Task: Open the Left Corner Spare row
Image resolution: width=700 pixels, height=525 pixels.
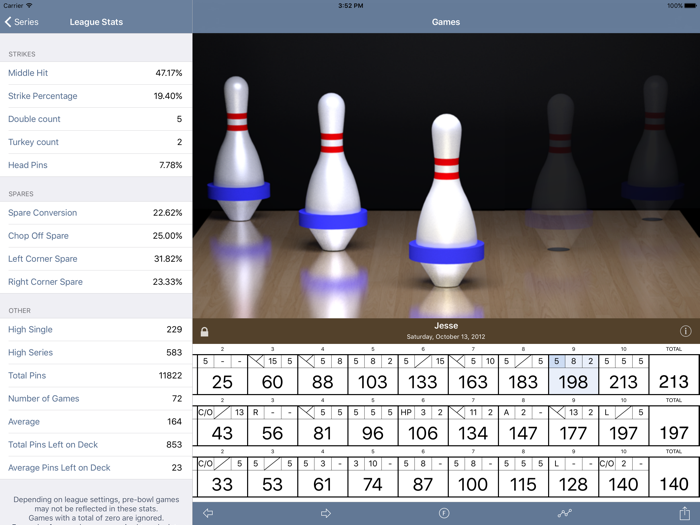Action: click(x=96, y=259)
